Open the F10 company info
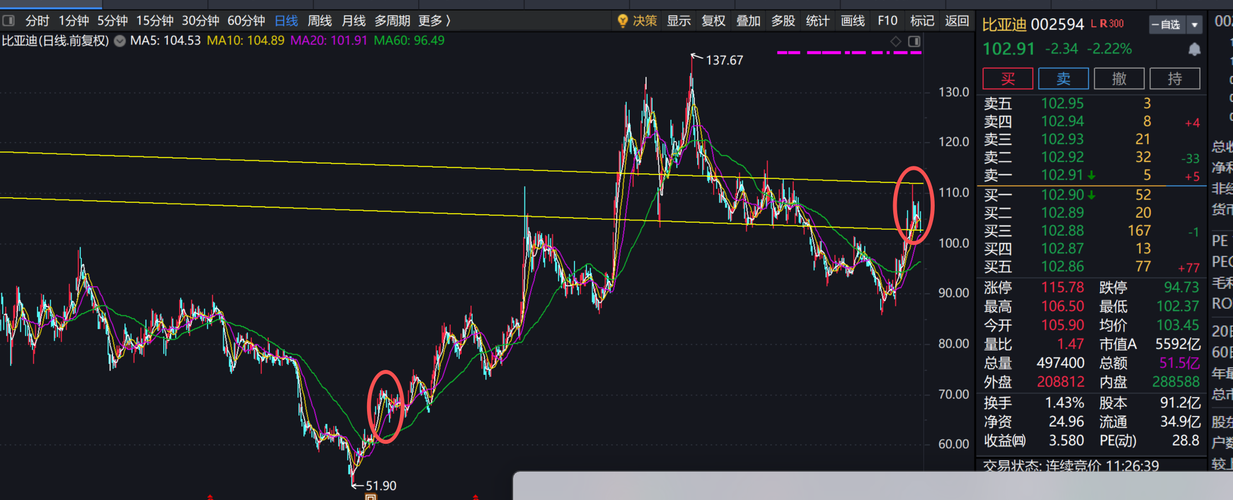 pyautogui.click(x=887, y=20)
